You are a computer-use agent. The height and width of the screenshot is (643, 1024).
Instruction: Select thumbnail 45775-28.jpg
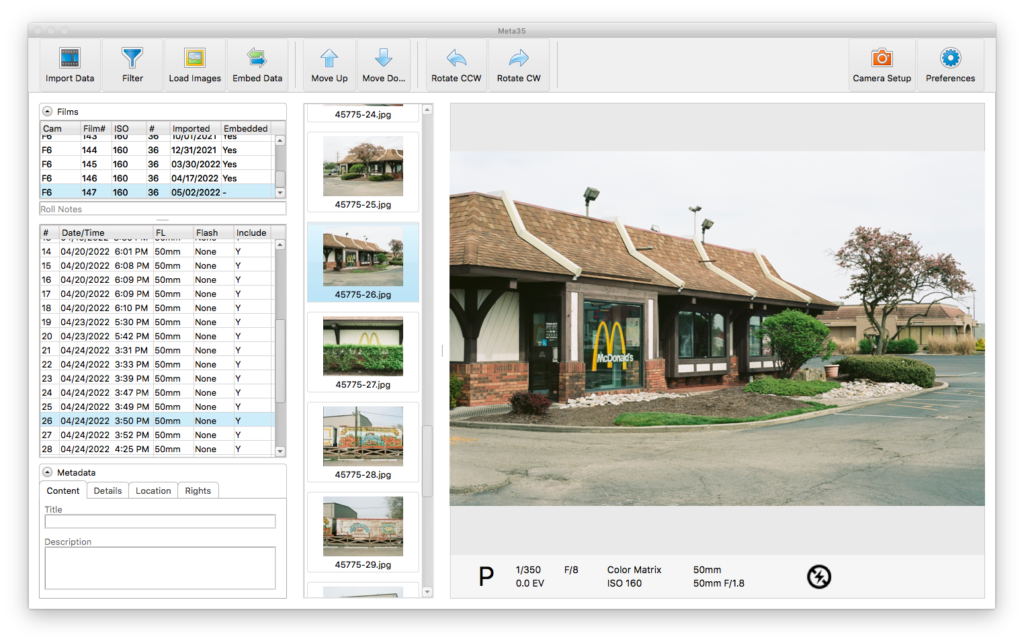pos(363,443)
